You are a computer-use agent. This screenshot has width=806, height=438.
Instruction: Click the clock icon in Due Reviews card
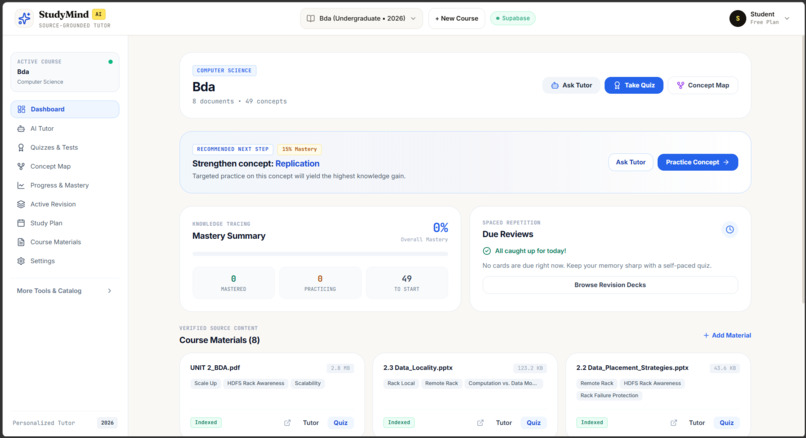729,229
